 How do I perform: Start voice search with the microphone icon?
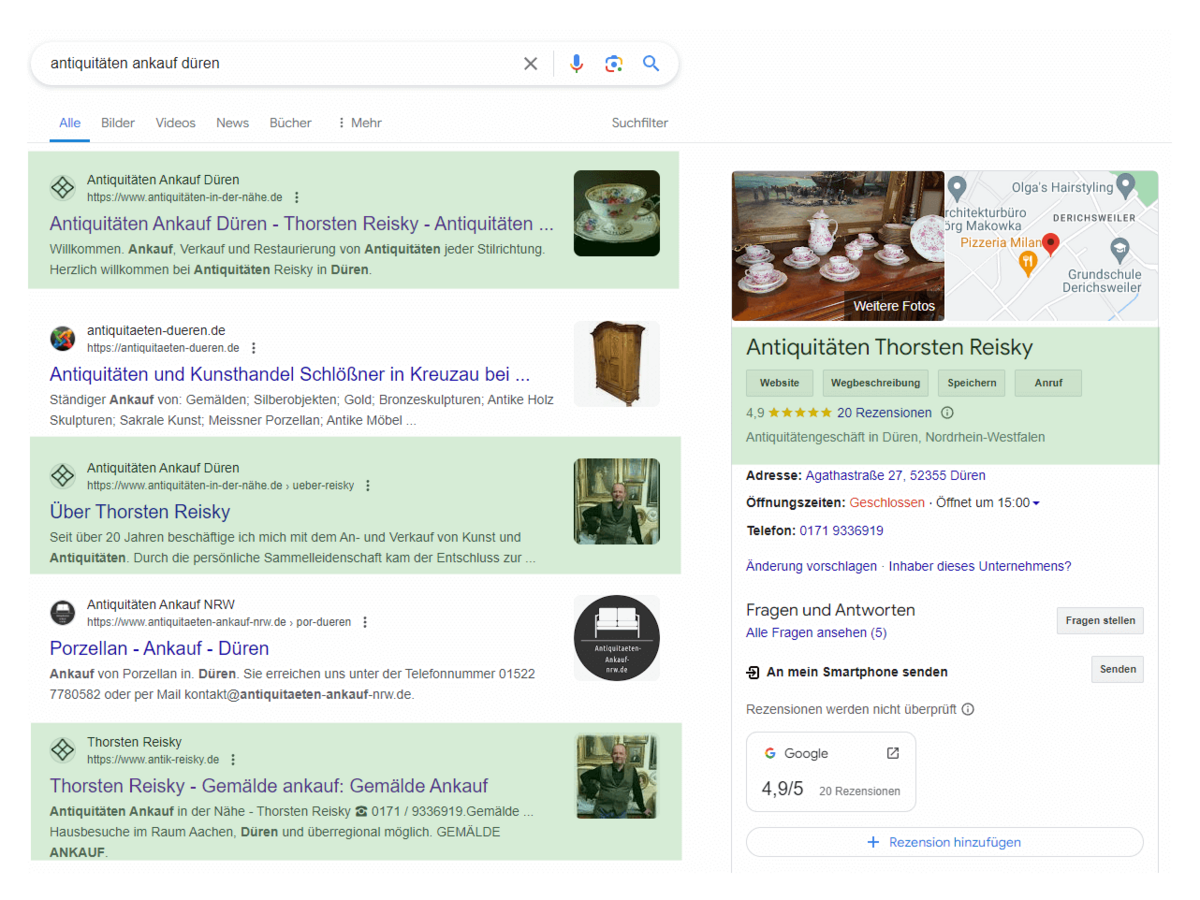(x=576, y=64)
